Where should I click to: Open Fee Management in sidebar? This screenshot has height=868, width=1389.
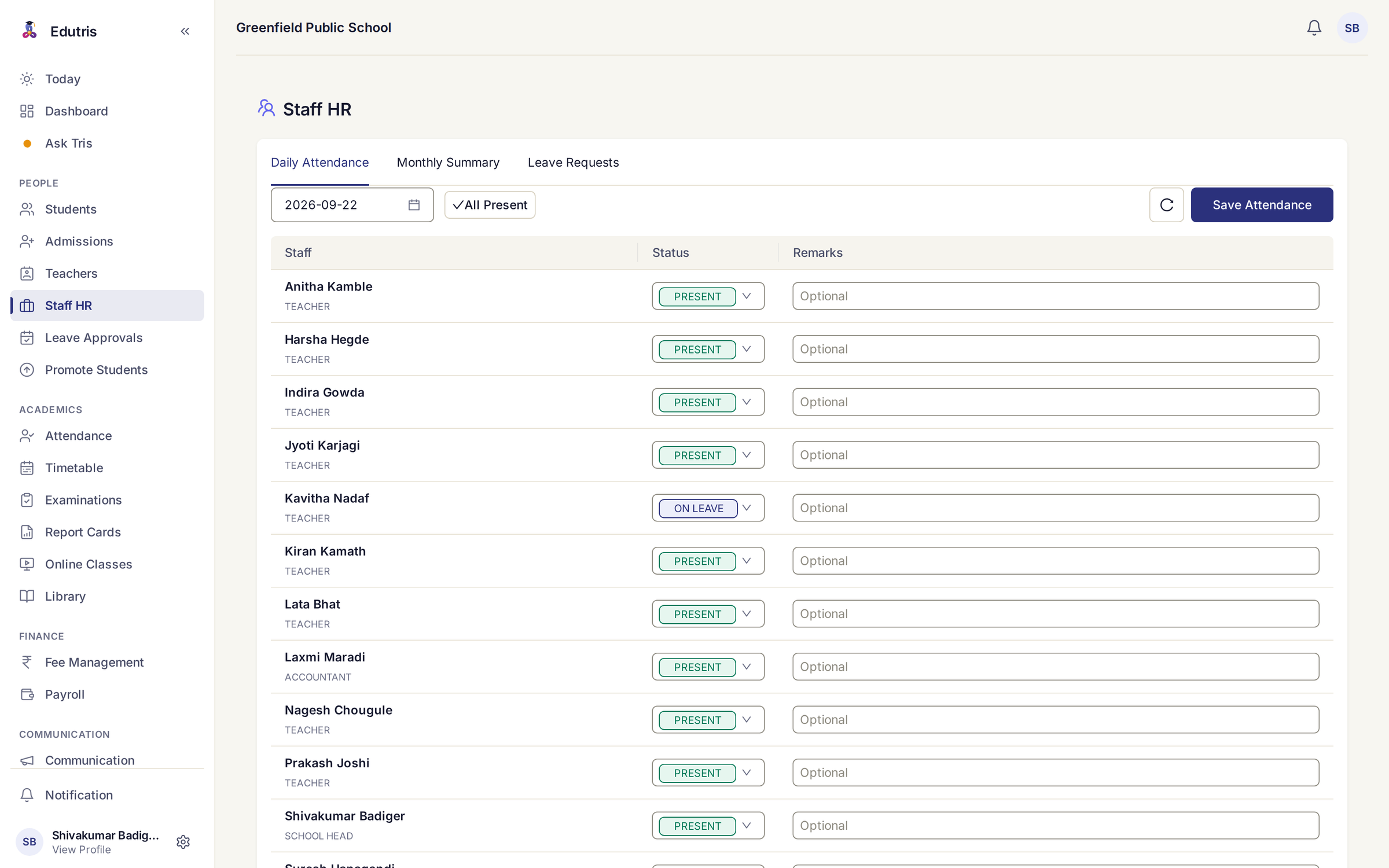click(x=107, y=662)
